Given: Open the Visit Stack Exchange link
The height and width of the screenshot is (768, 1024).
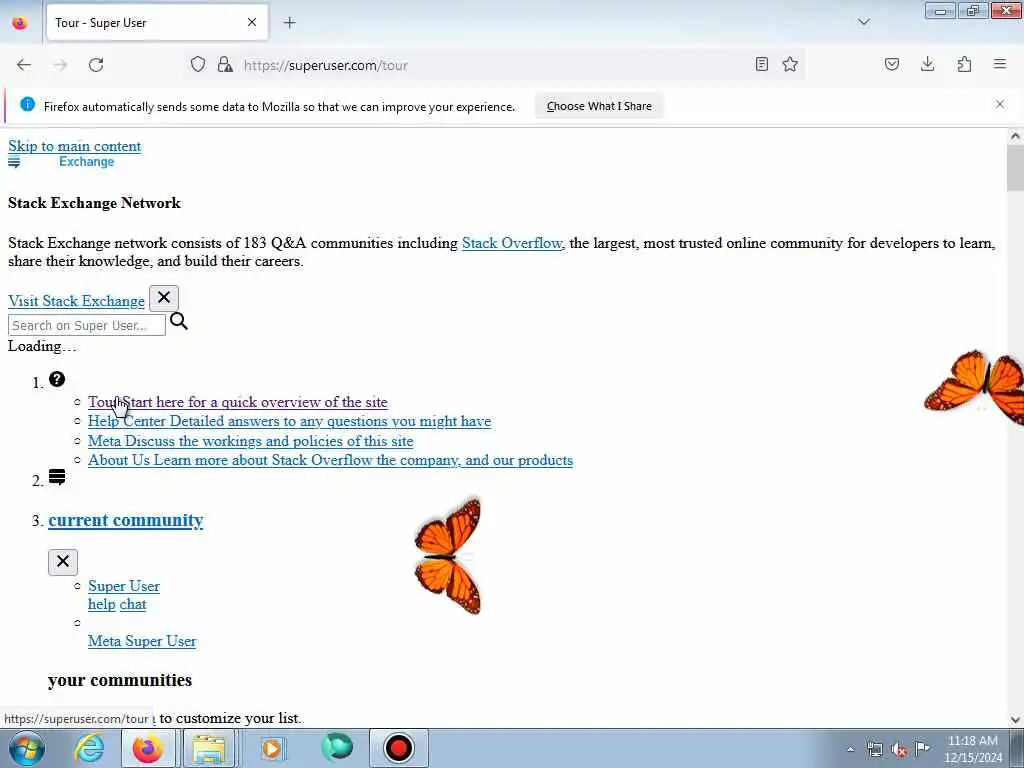Looking at the screenshot, I should point(76,301).
